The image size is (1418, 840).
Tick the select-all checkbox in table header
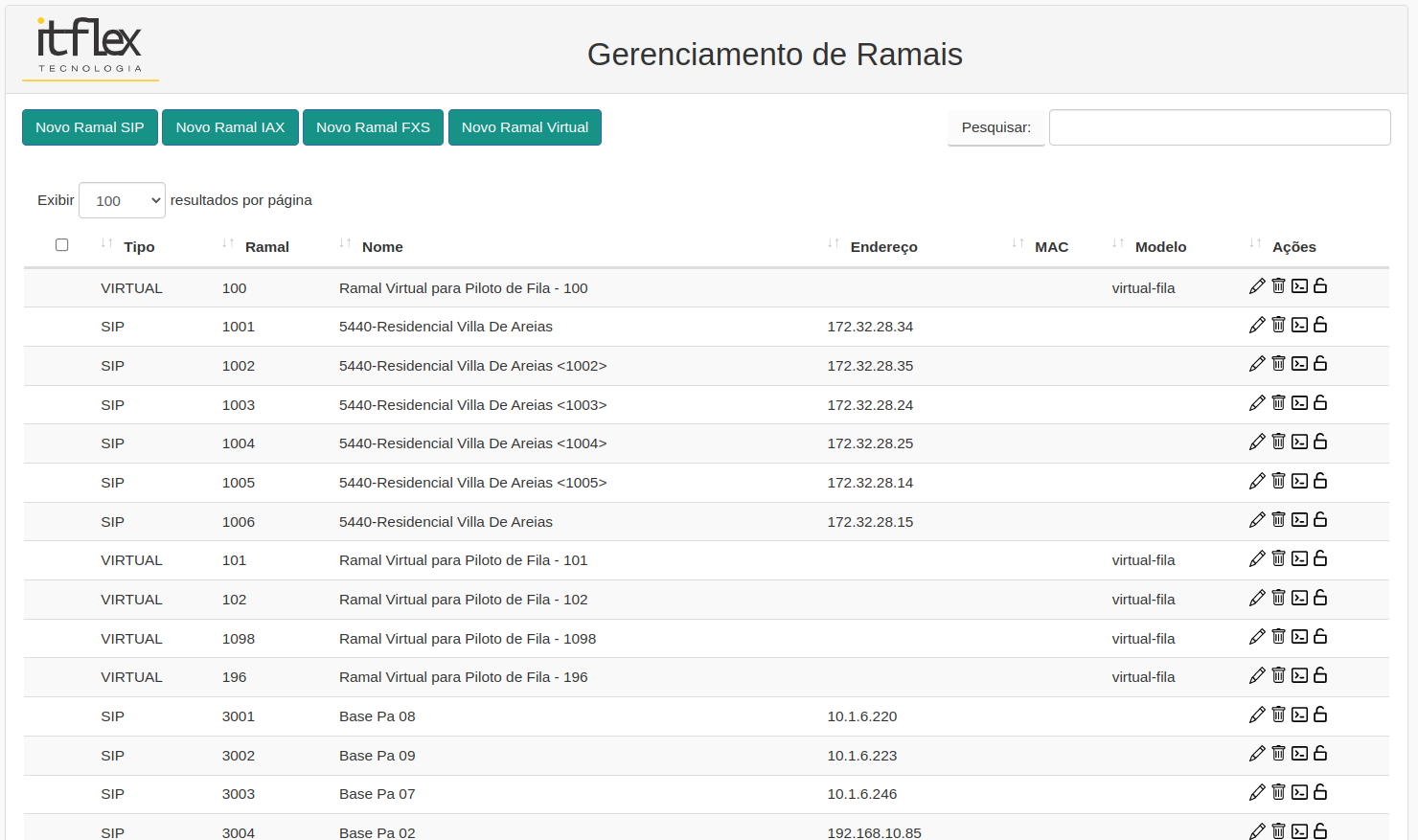[62, 245]
